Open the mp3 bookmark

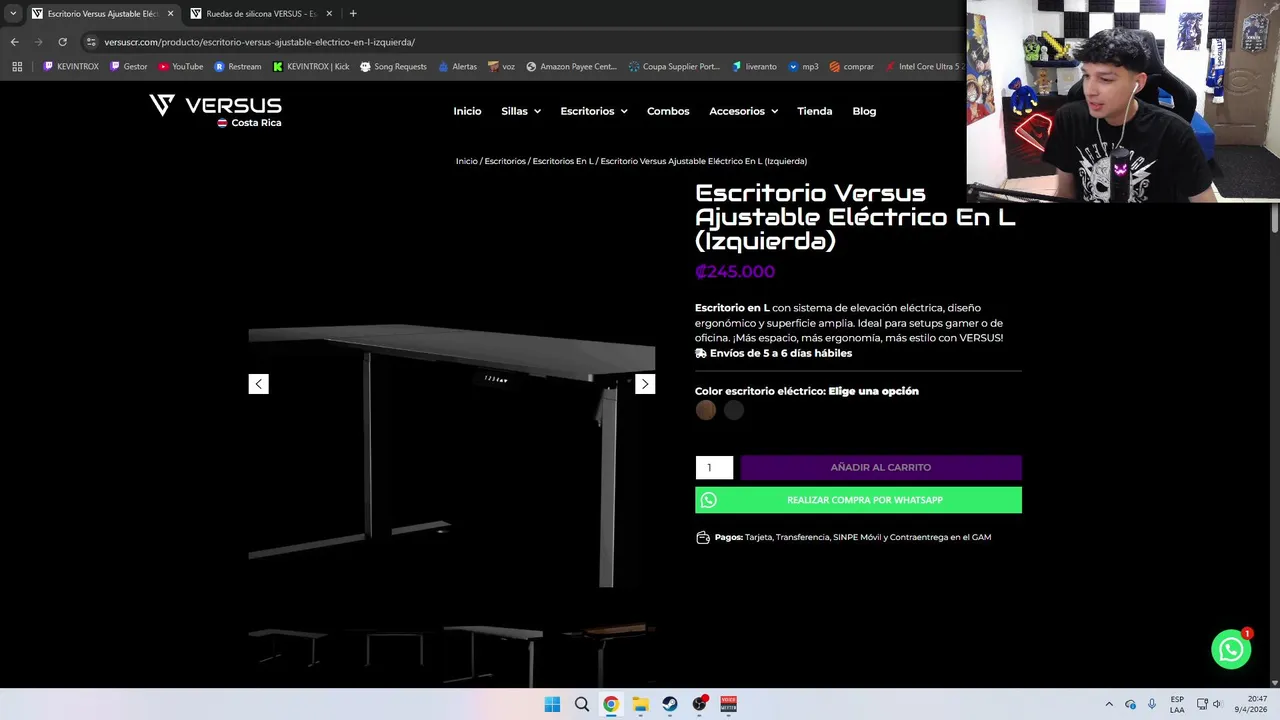[803, 67]
